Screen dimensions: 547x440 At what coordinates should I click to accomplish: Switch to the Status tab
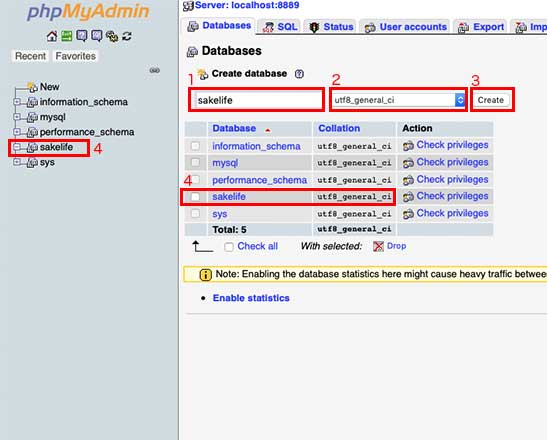click(331, 27)
